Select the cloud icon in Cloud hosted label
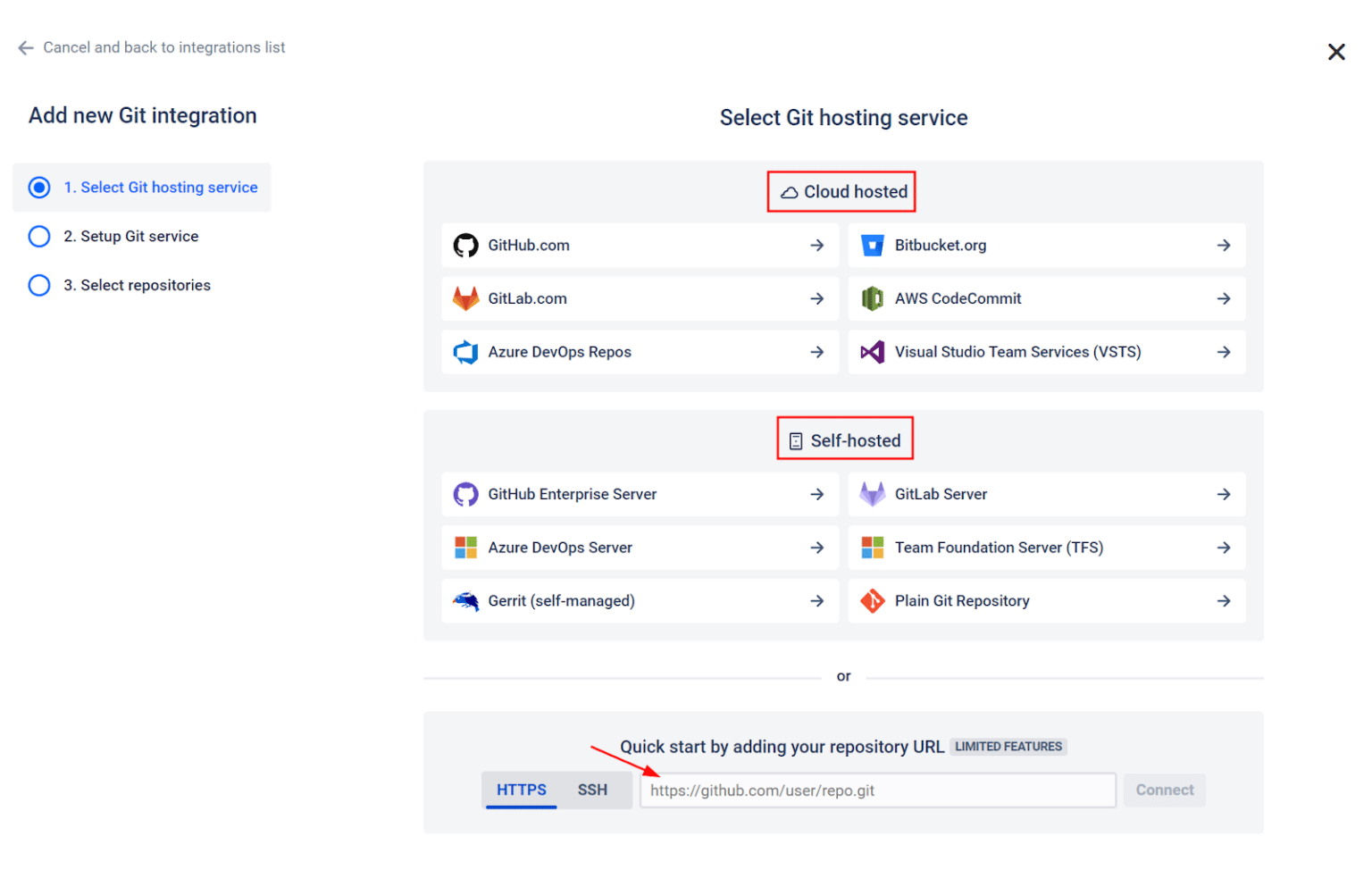Screen dimensions: 1372x887 coord(790,191)
